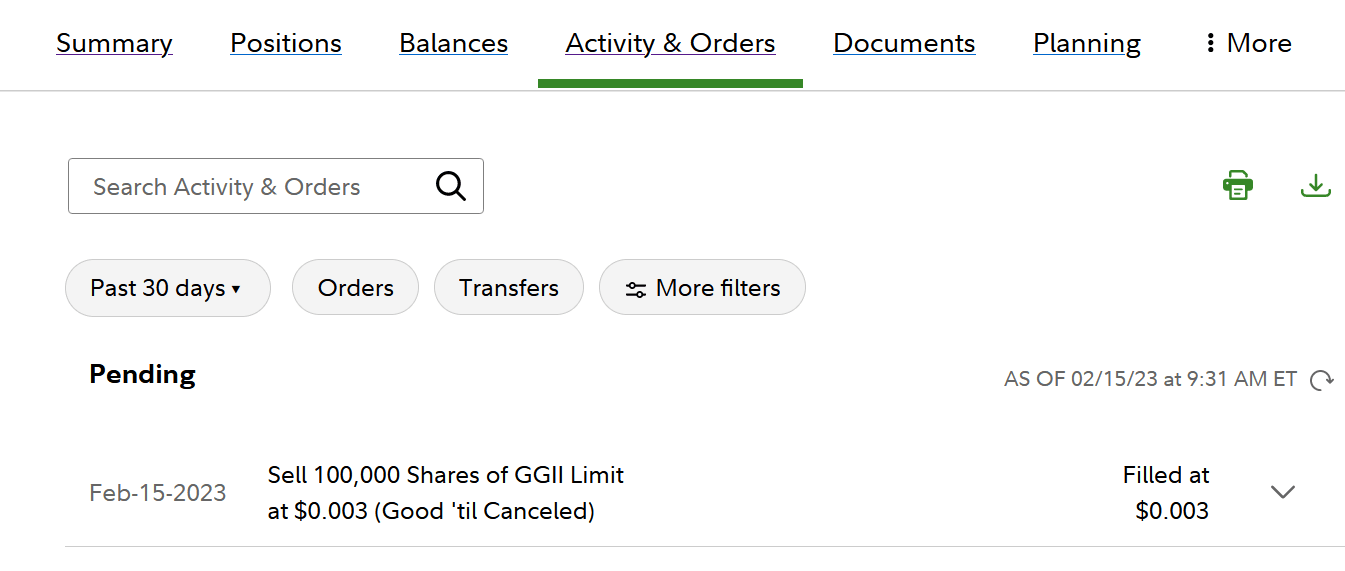The image size is (1345, 571).
Task: Focus the Search Activity & Orders field
Action: (250, 186)
